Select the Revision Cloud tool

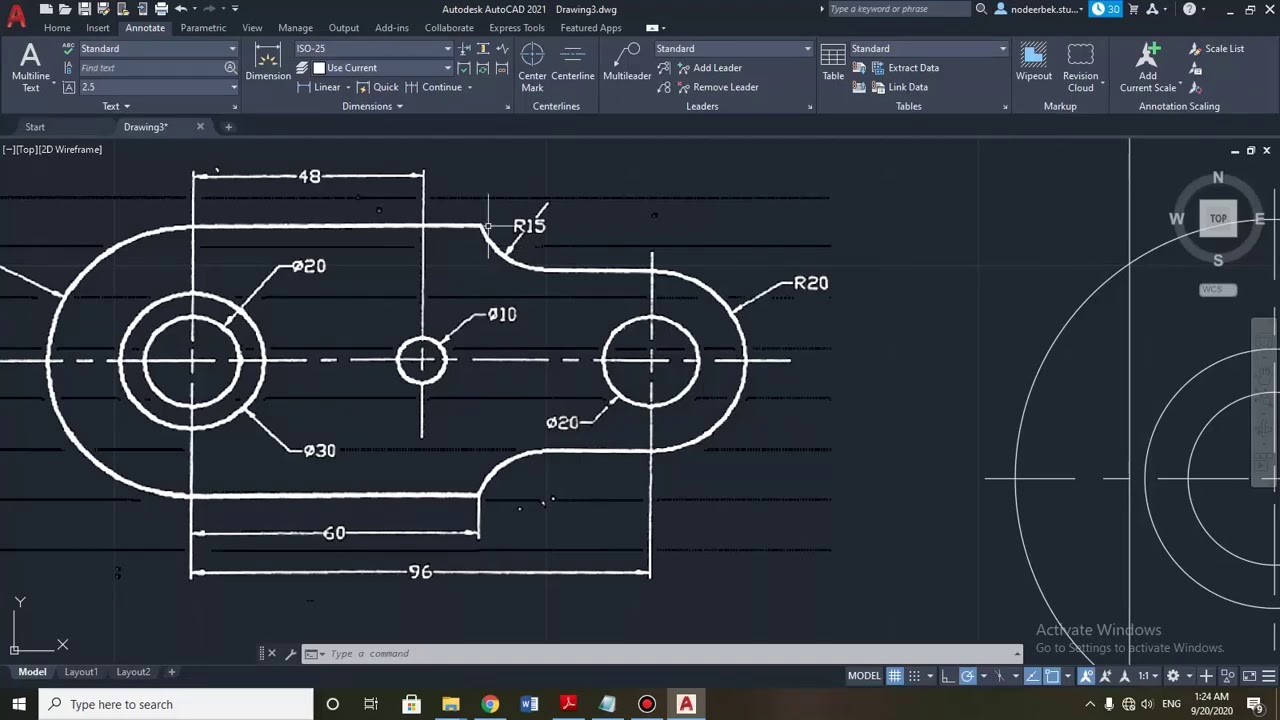coord(1080,67)
